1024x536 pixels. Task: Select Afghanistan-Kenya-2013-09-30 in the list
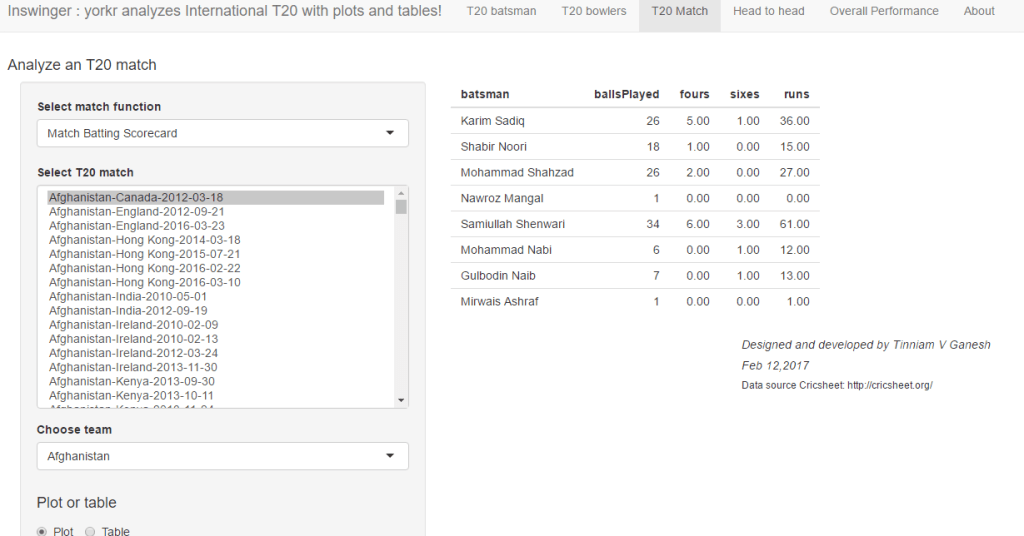[x=132, y=382]
